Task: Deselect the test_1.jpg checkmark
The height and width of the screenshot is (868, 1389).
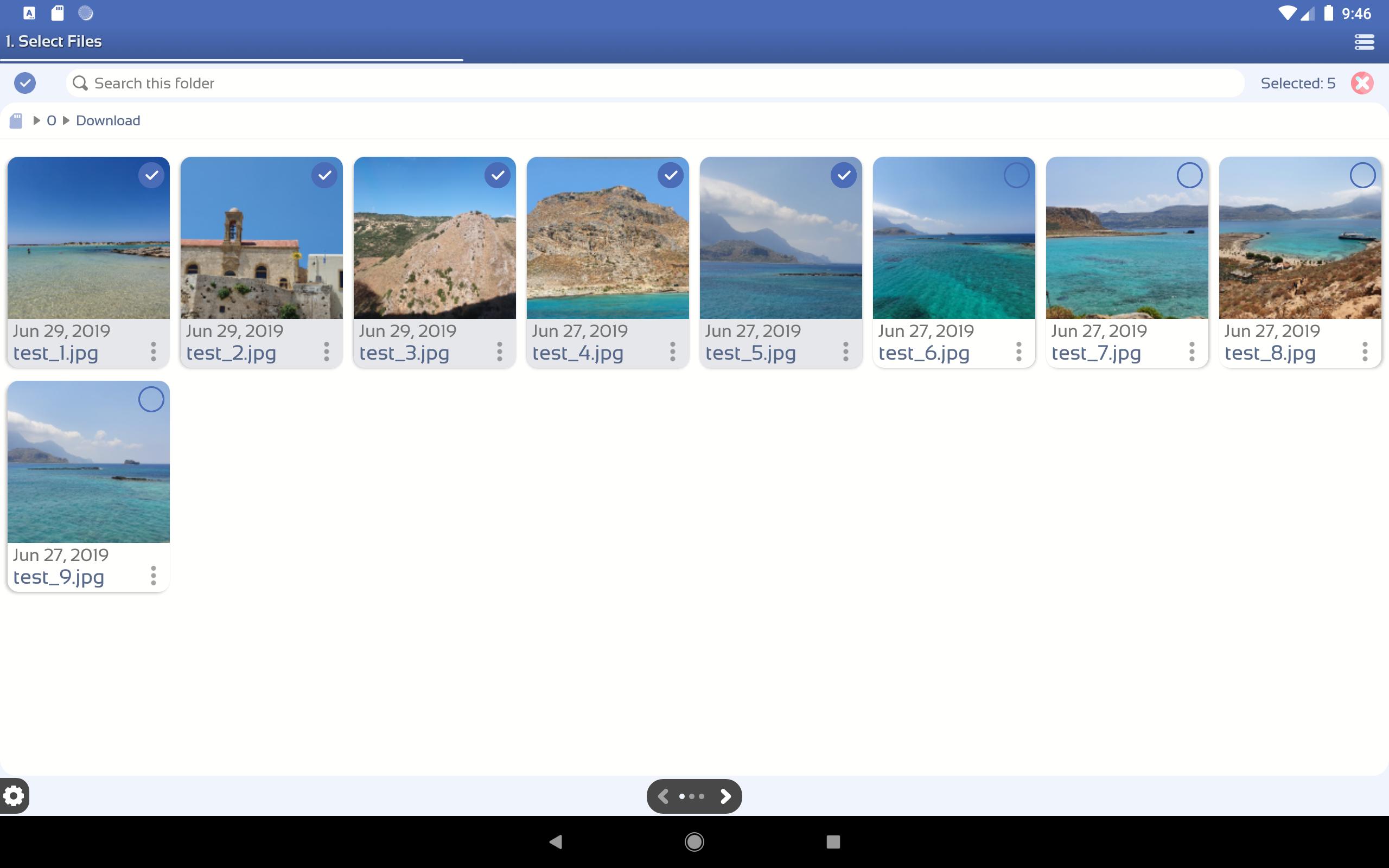Action: point(151,175)
